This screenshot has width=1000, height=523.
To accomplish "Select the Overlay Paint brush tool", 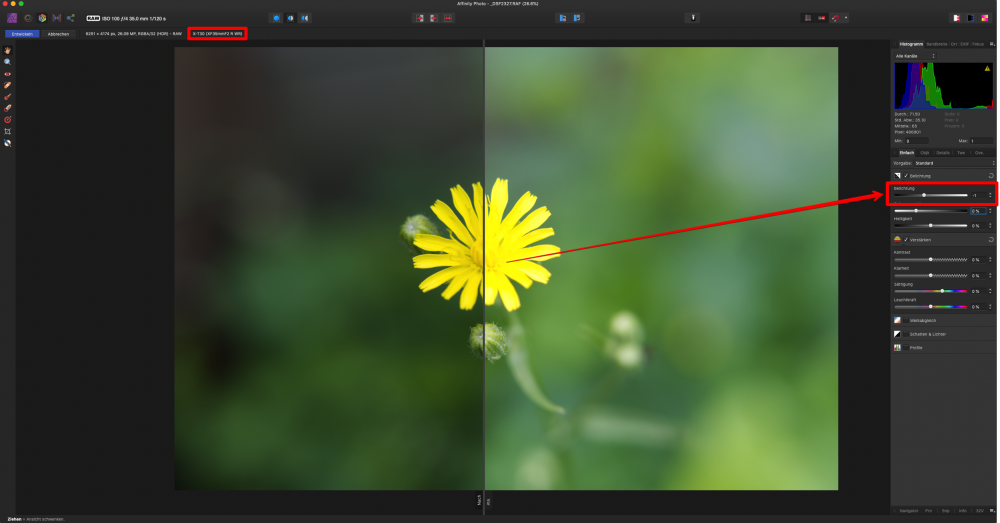I will (8, 97).
